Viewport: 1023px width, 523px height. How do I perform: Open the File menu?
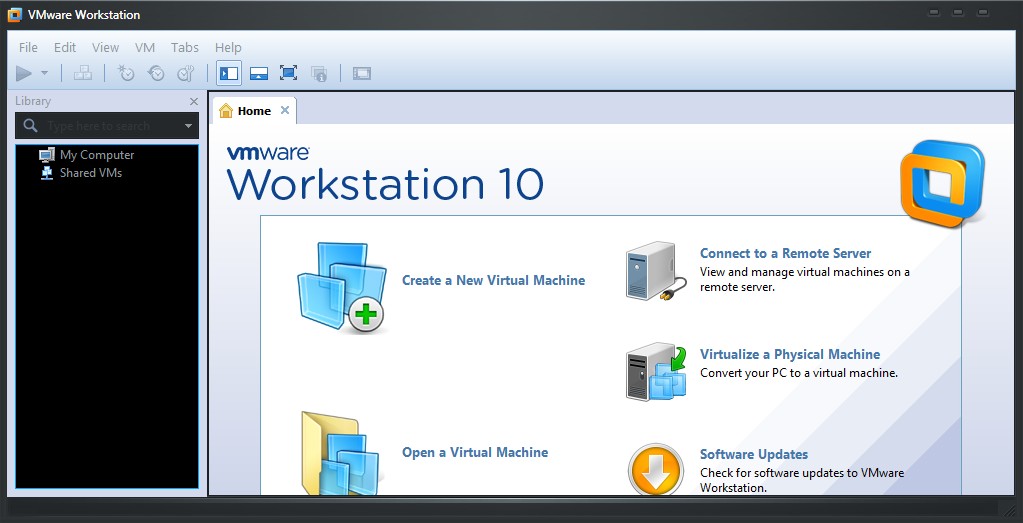[x=28, y=48]
